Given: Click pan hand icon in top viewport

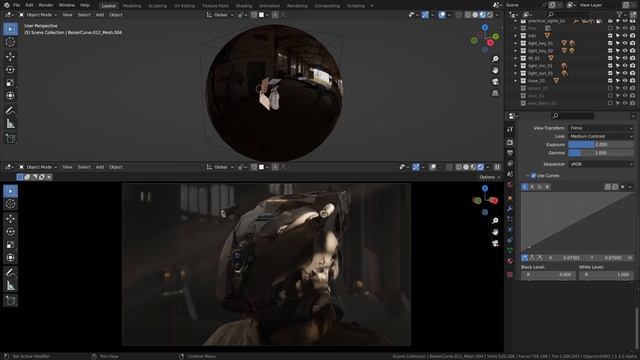Looking at the screenshot, I should click(495, 70).
